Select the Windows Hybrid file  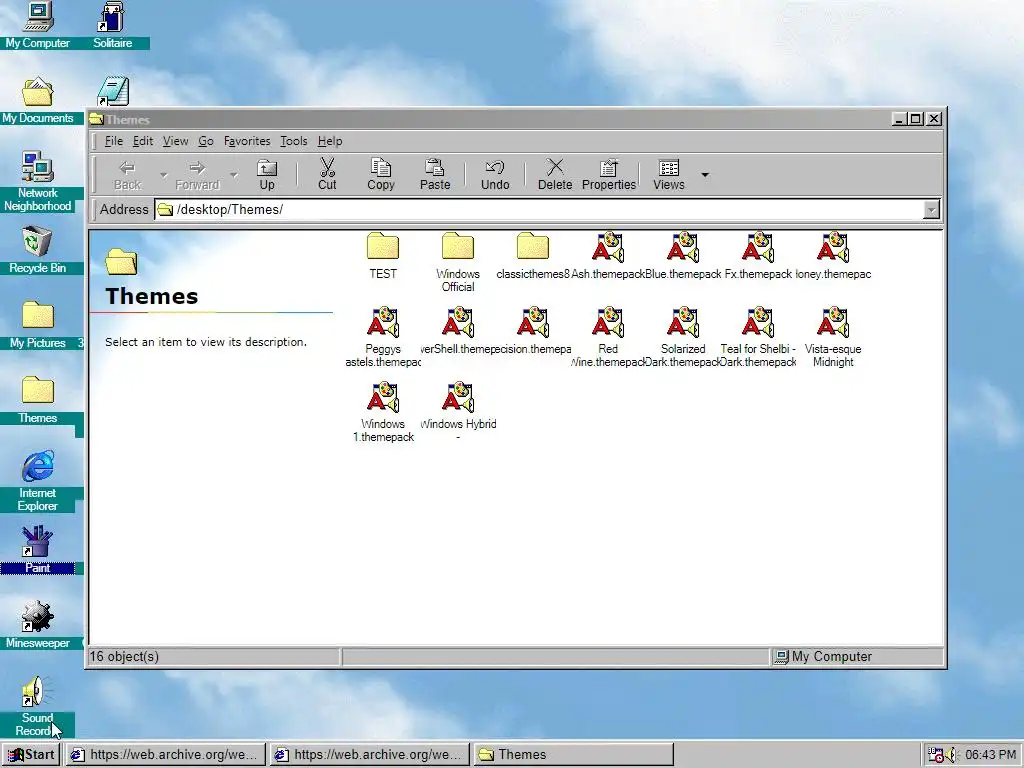coord(458,413)
